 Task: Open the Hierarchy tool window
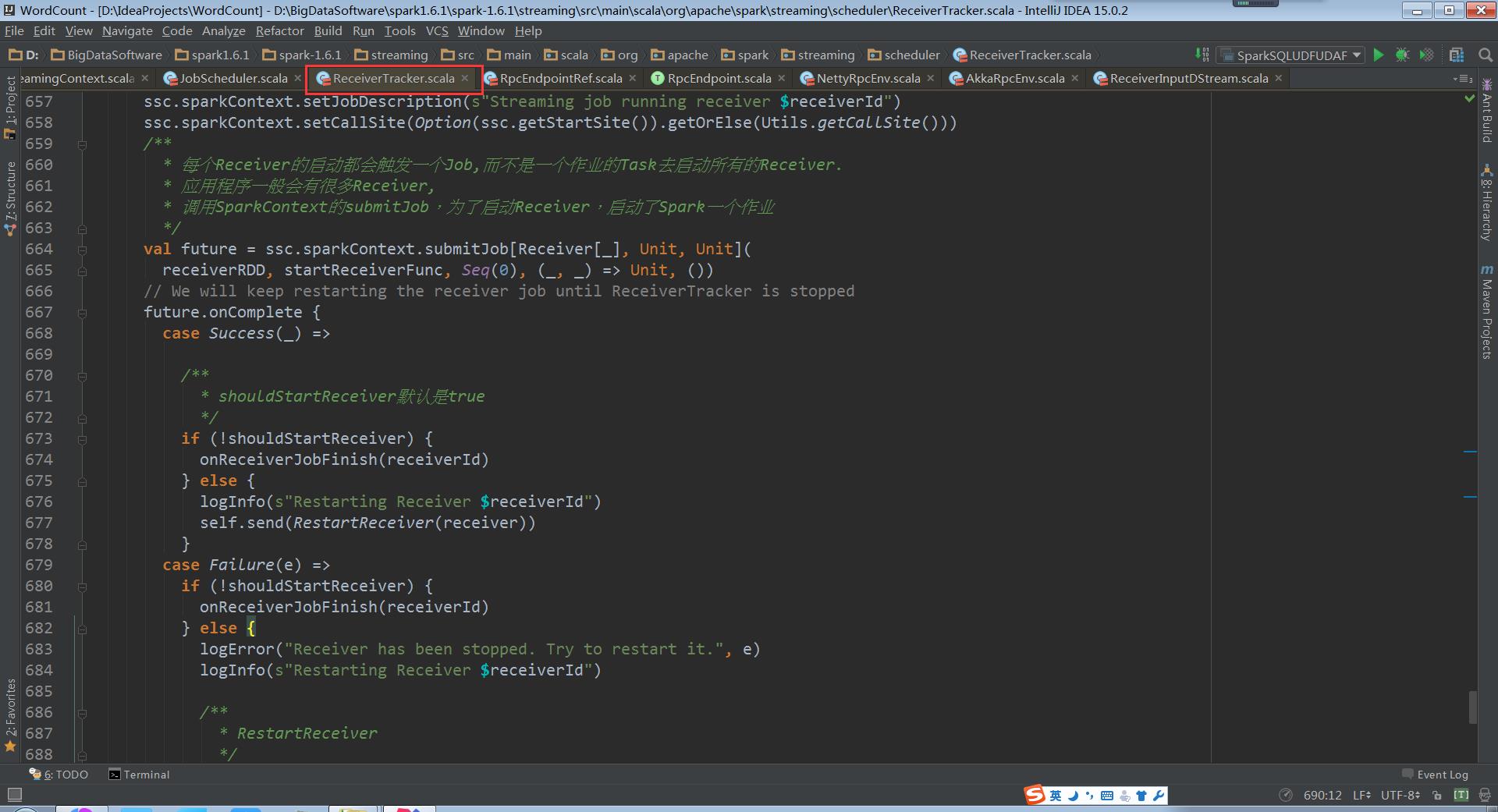(1487, 203)
